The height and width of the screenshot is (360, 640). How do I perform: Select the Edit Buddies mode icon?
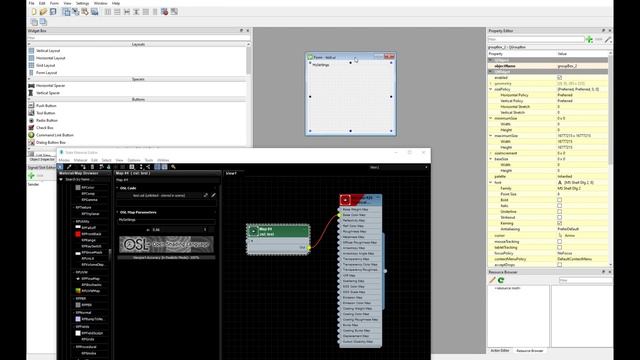pos(85,12)
